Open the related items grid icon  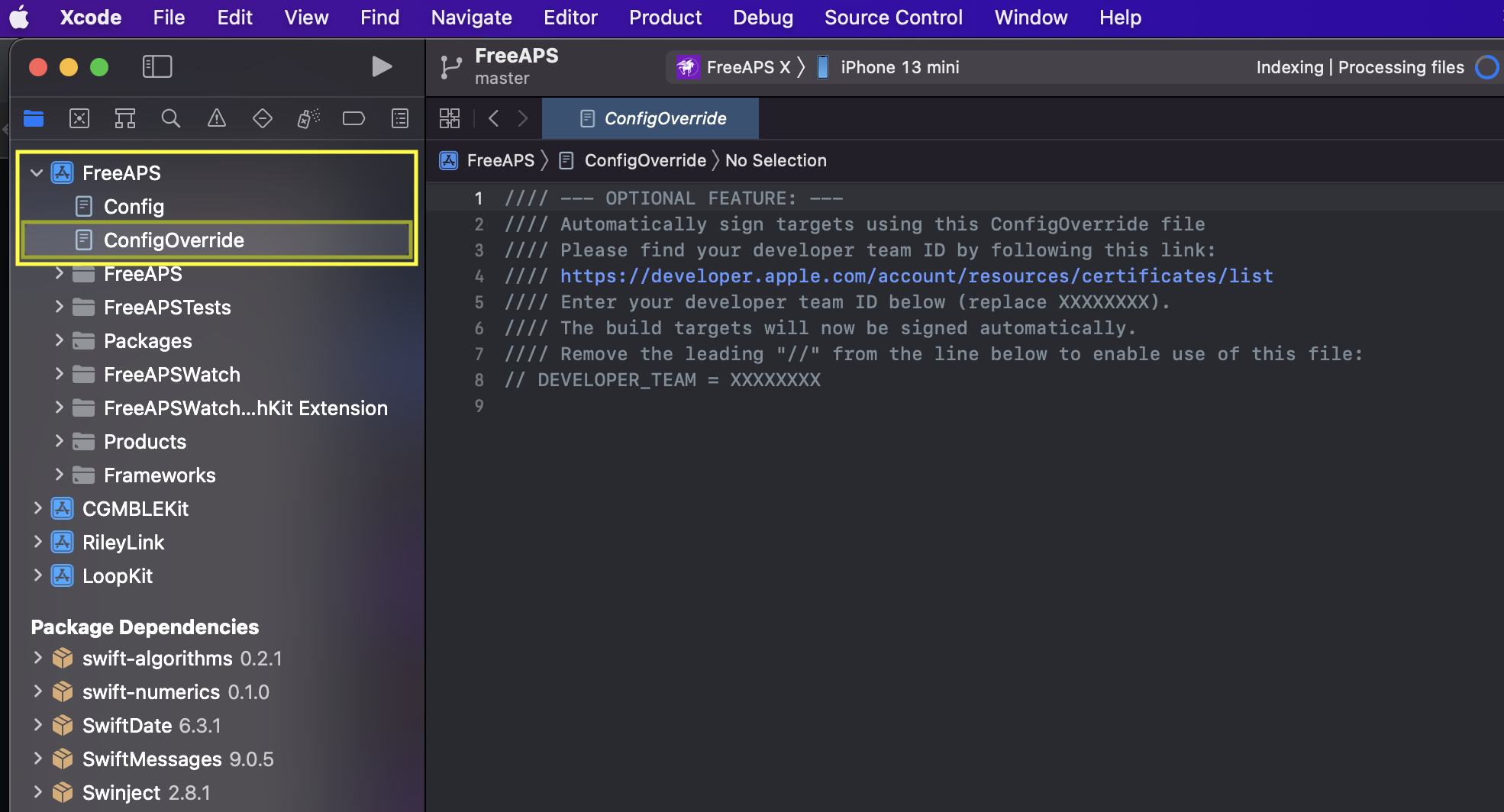click(x=450, y=118)
